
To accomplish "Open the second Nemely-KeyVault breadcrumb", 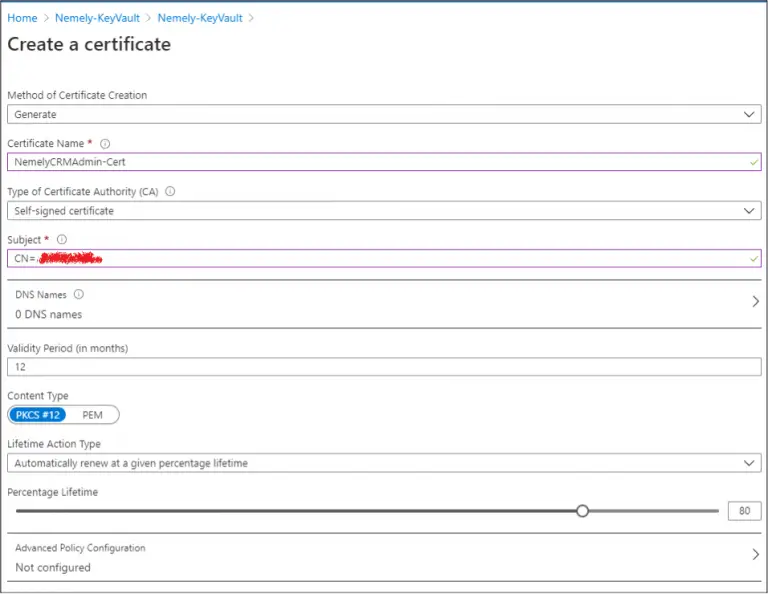I will pyautogui.click(x=200, y=18).
